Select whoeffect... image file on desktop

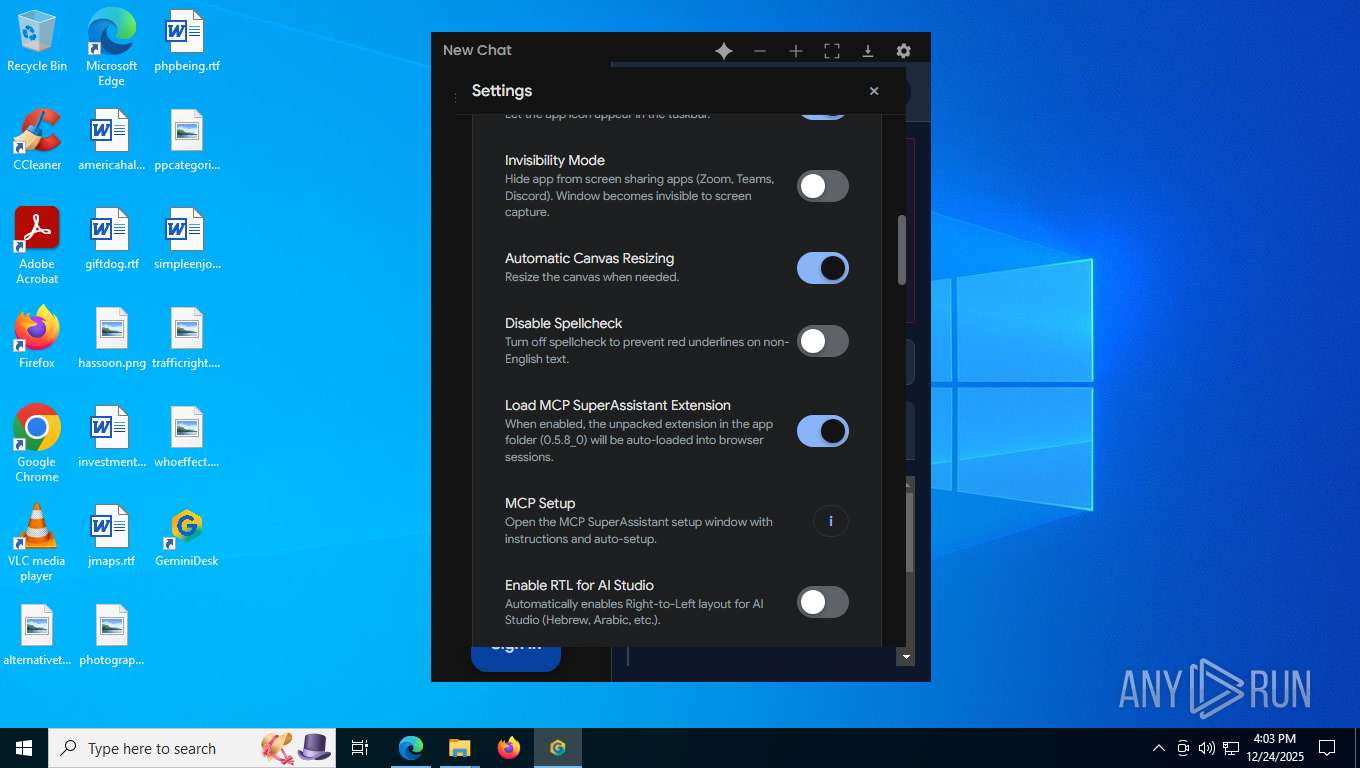coord(187,437)
